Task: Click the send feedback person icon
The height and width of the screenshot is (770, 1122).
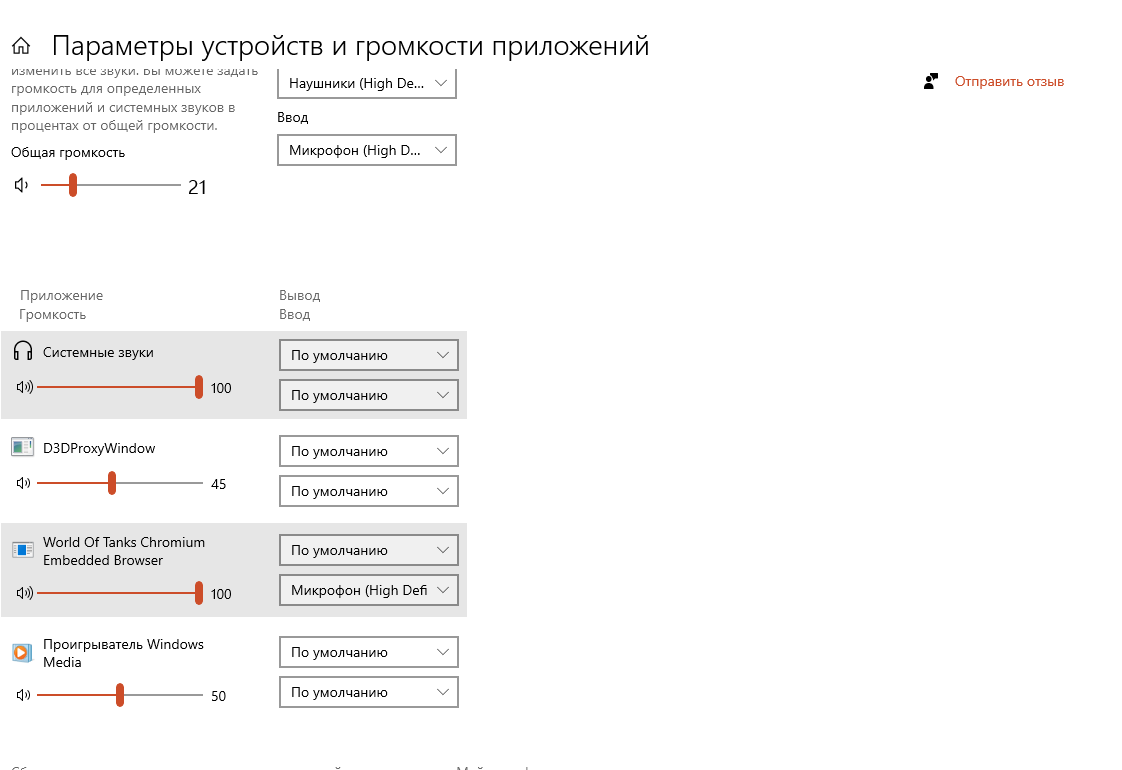Action: click(932, 81)
